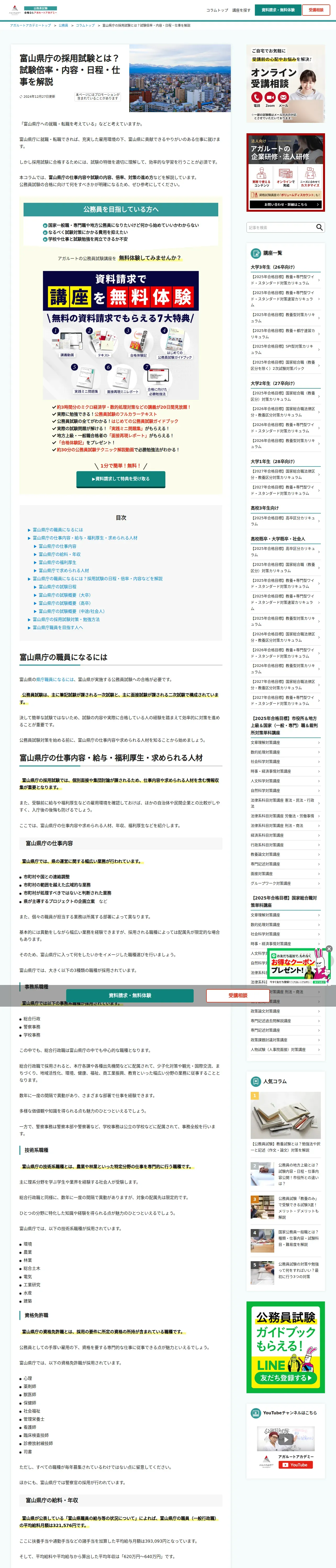The image size is (336, 1568).
Task: Jump to 試験概要（中途/社会人） in contents
Action: click(x=72, y=611)
